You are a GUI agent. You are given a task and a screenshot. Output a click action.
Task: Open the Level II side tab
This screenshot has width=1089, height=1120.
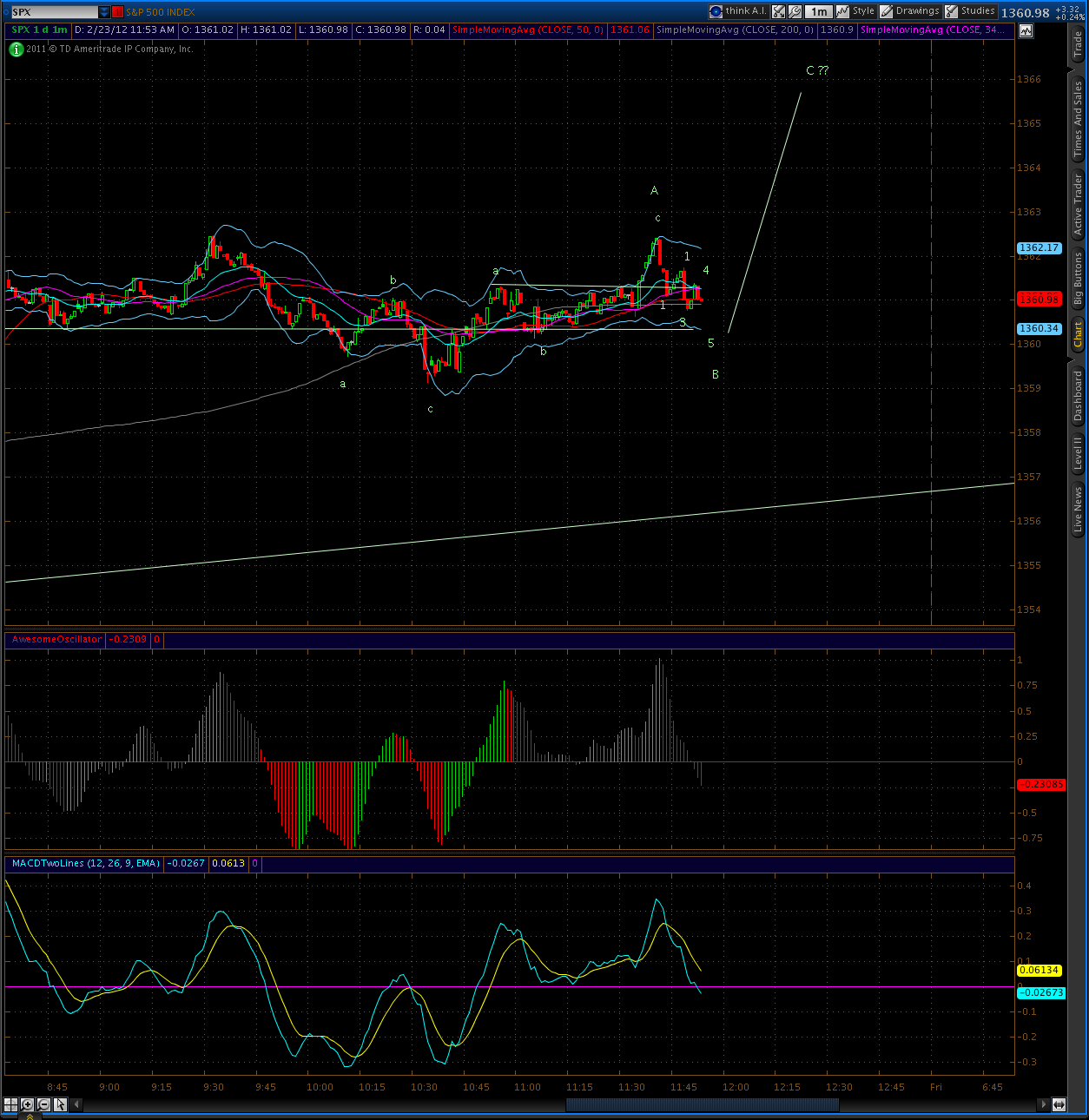tap(1078, 454)
